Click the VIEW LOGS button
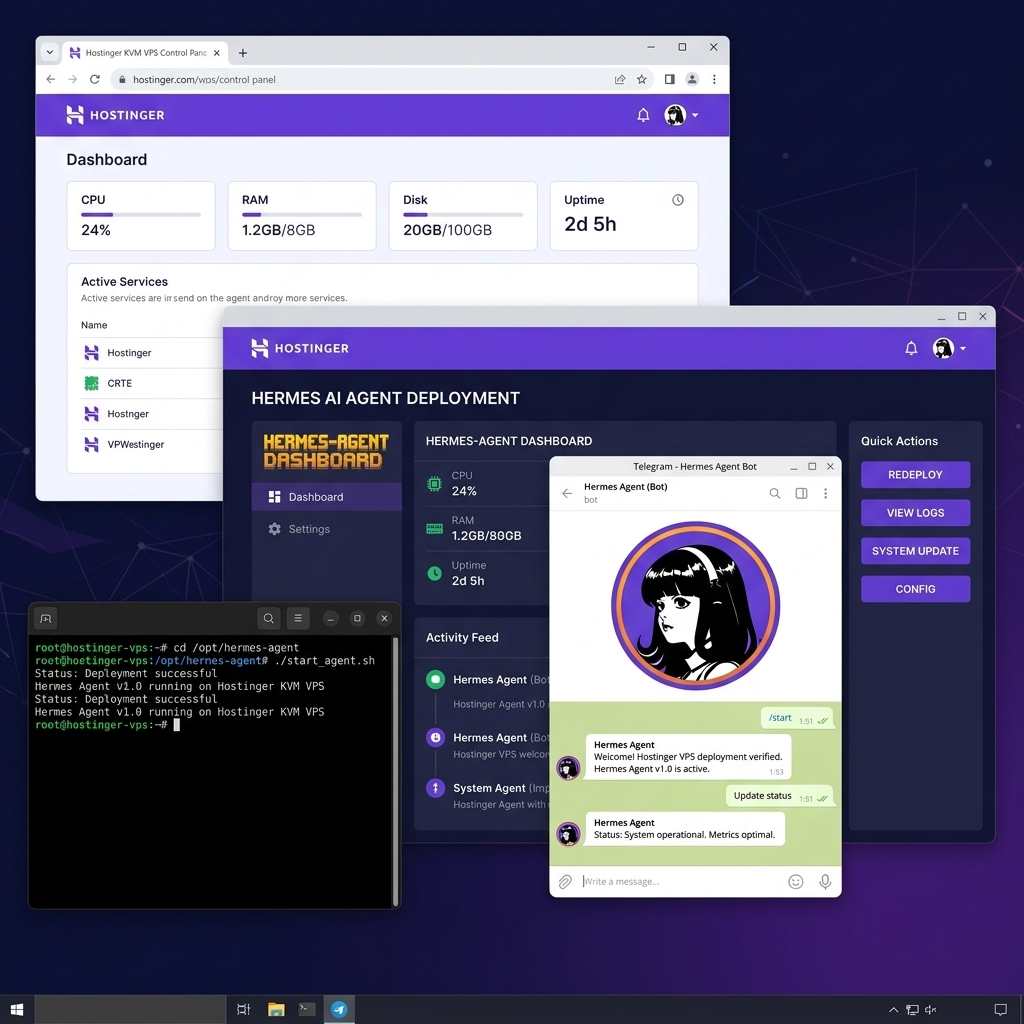Image resolution: width=1024 pixels, height=1024 pixels. point(915,513)
